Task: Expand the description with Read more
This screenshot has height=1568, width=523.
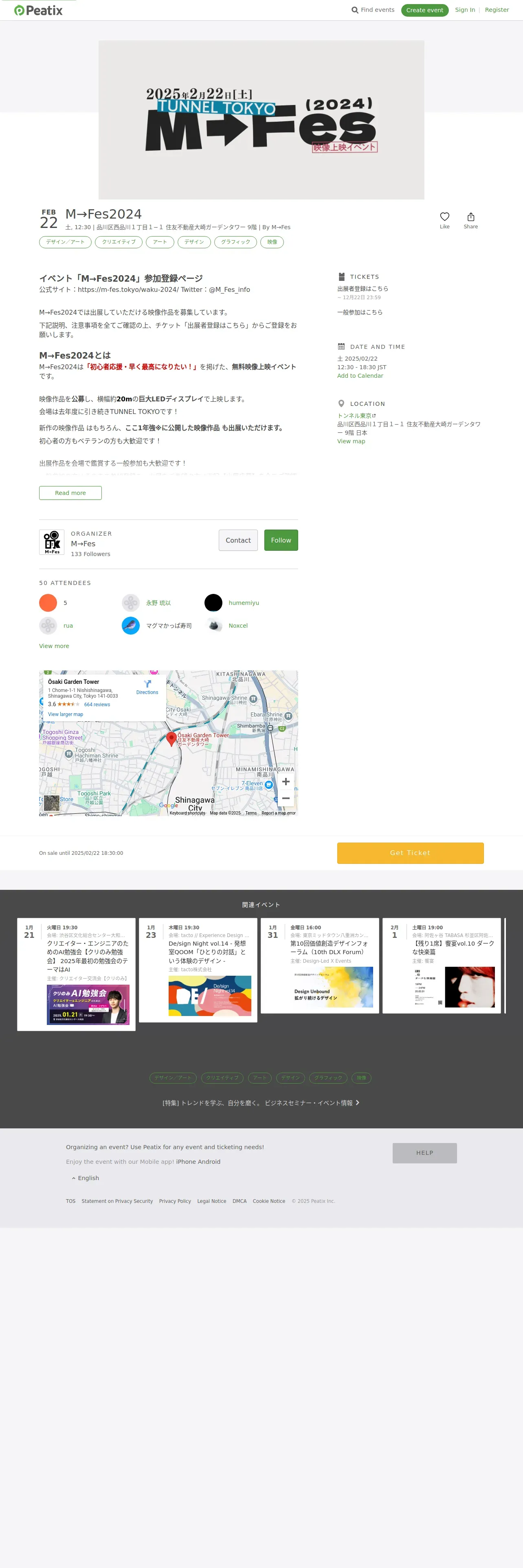Action: [x=70, y=493]
